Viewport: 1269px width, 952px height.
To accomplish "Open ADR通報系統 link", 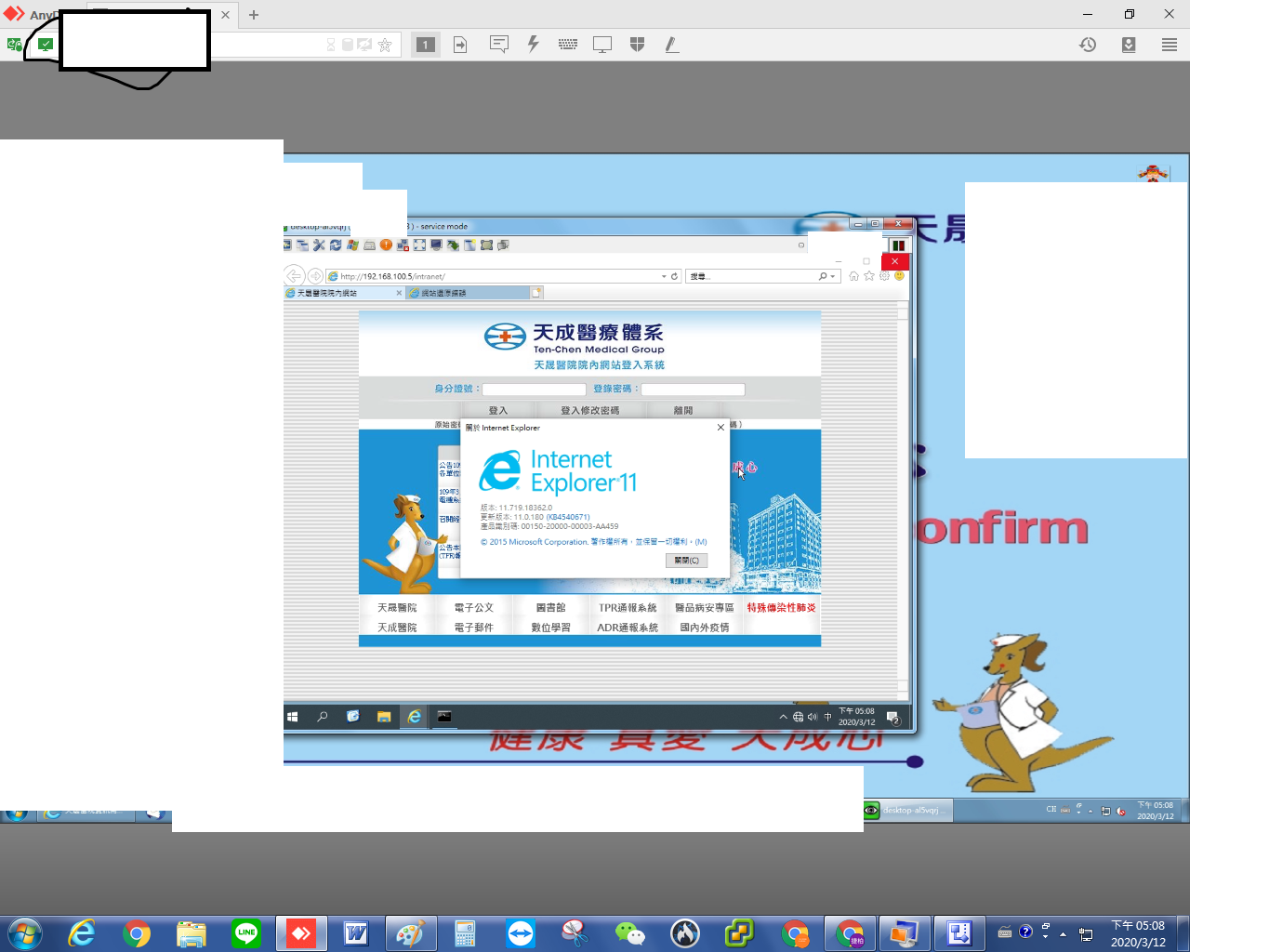I will click(x=628, y=628).
